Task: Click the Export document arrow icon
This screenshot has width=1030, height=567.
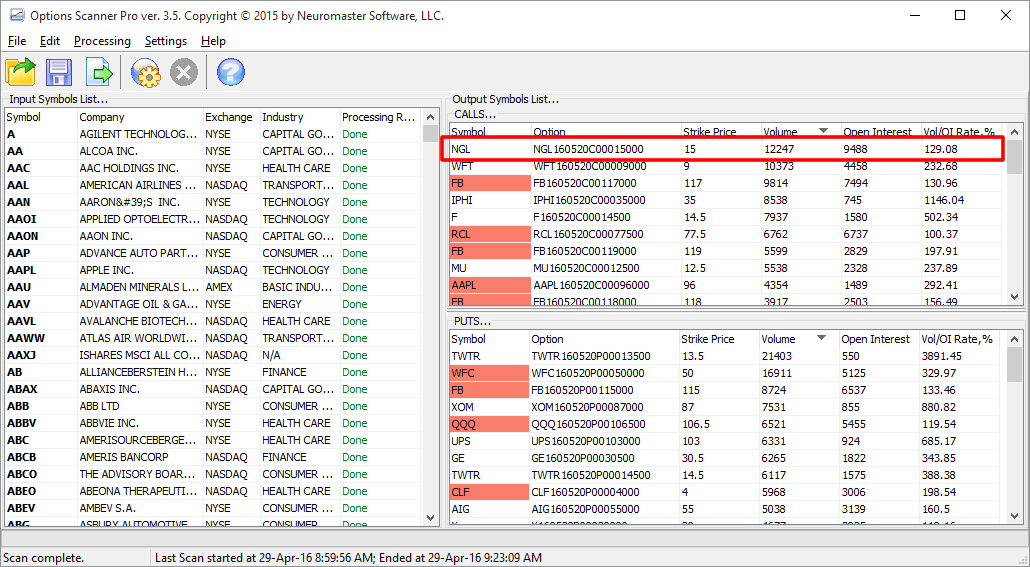Action: click(x=99, y=72)
